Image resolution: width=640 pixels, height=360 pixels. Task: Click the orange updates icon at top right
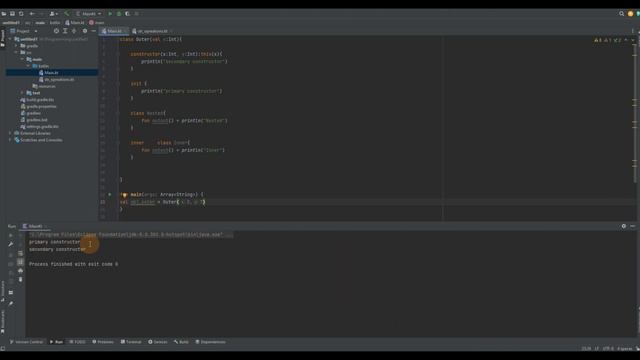(630, 13)
